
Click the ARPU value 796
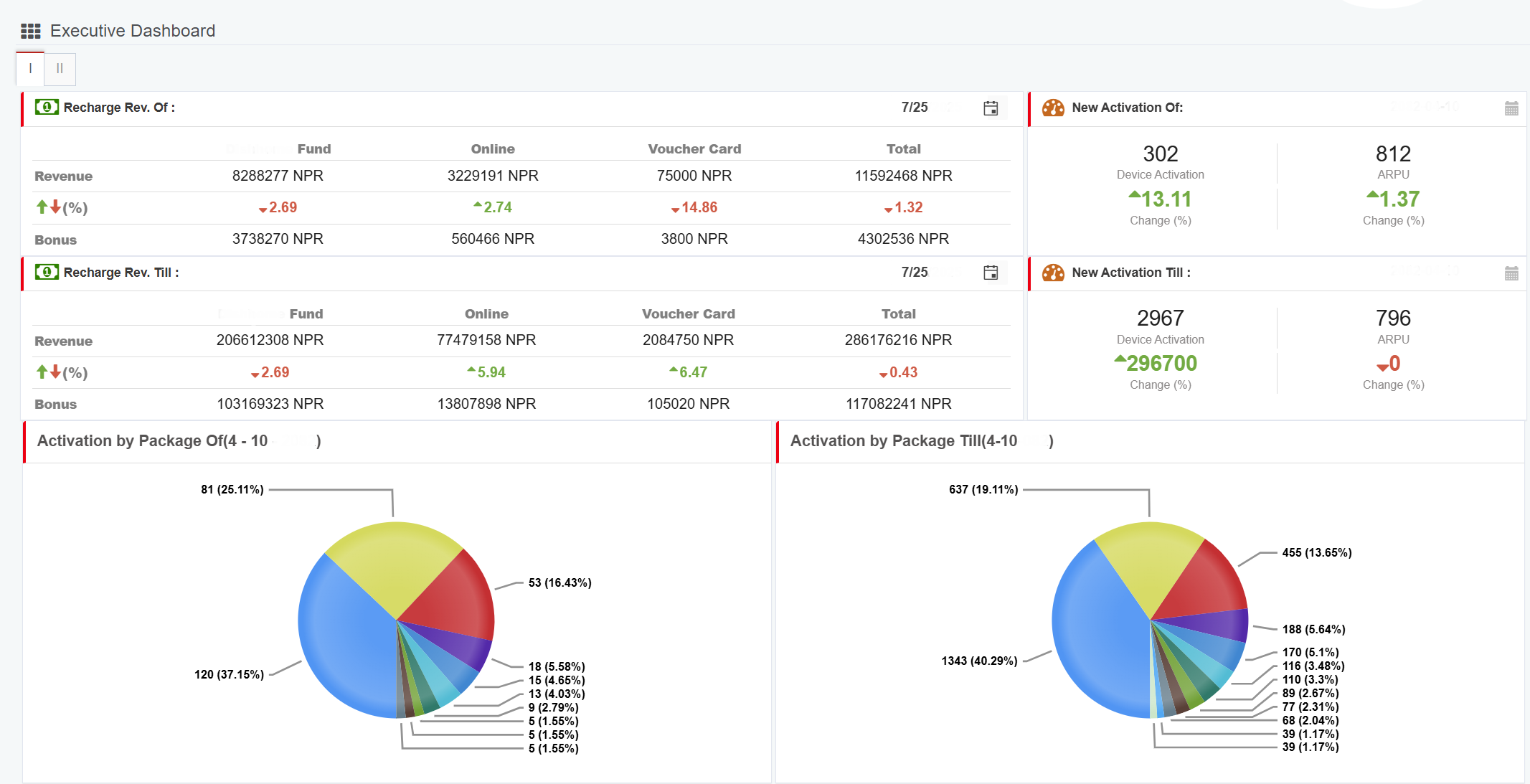[1393, 318]
